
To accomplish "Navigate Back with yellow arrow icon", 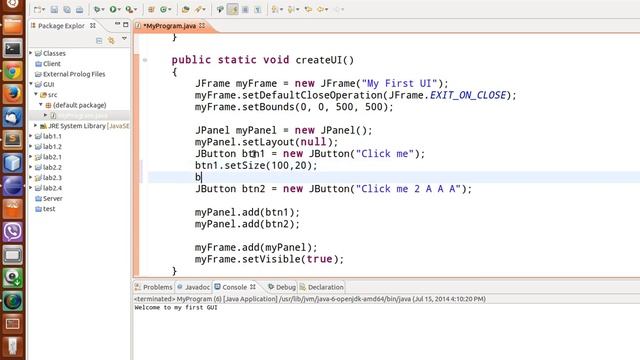I will click(321, 9).
